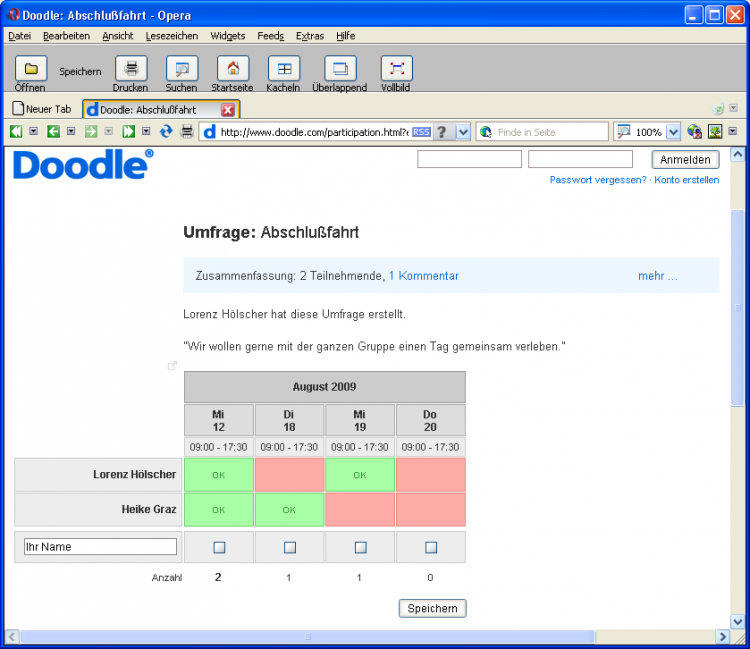Open the Hilfe menu

[x=345, y=36]
